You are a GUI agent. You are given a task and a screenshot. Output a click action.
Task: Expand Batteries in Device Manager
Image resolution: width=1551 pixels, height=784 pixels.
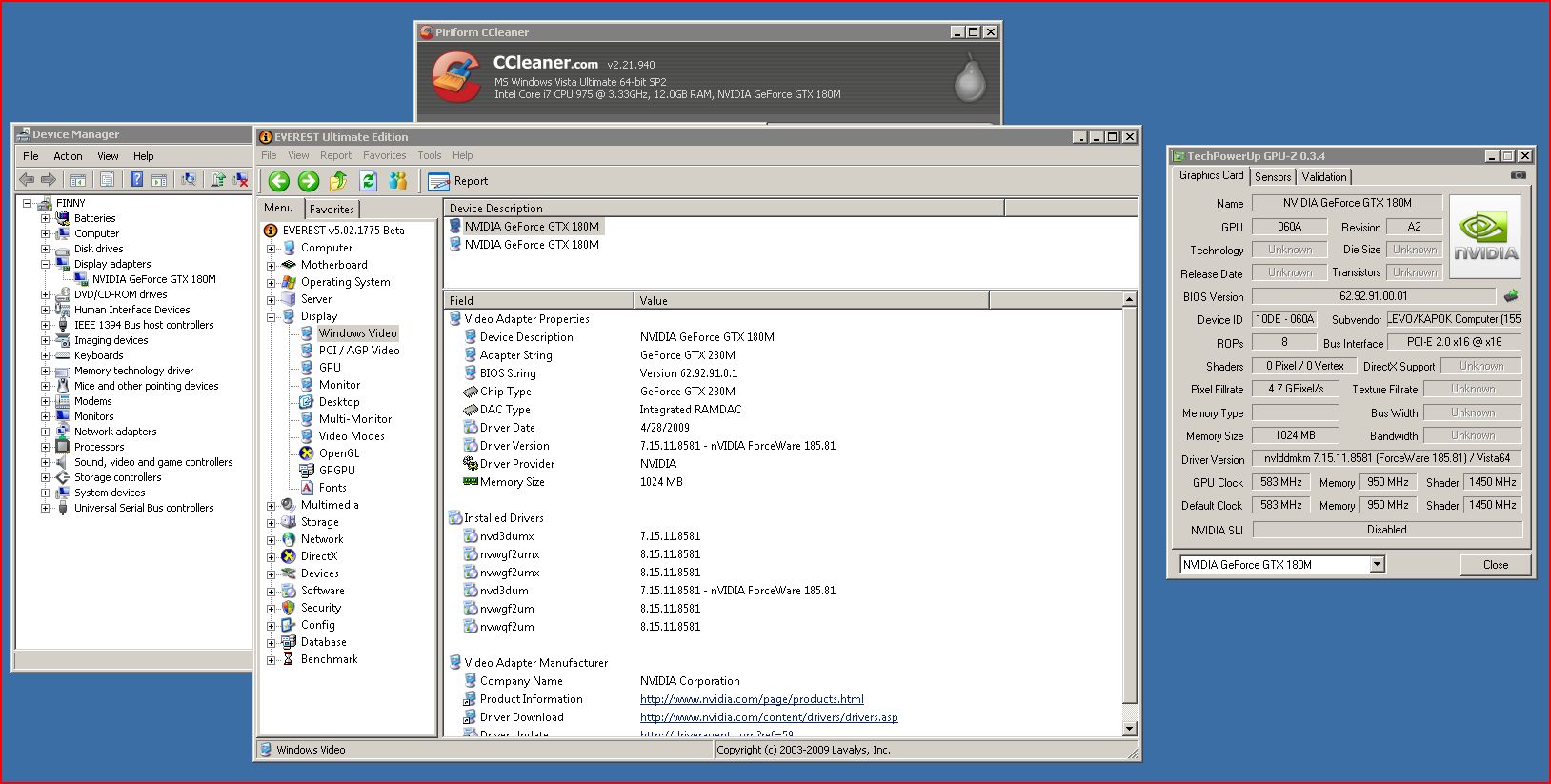45,218
